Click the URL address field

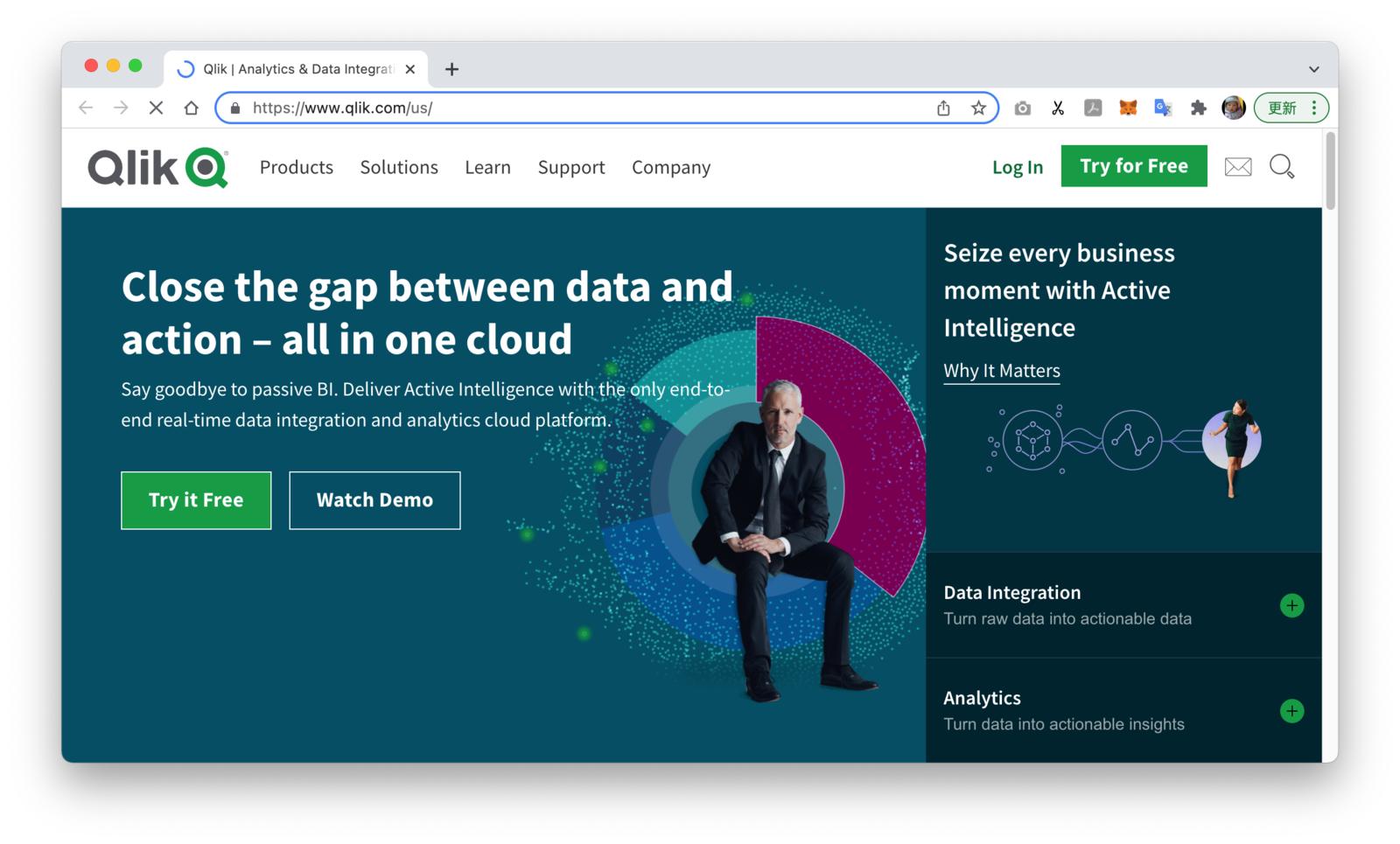point(577,108)
